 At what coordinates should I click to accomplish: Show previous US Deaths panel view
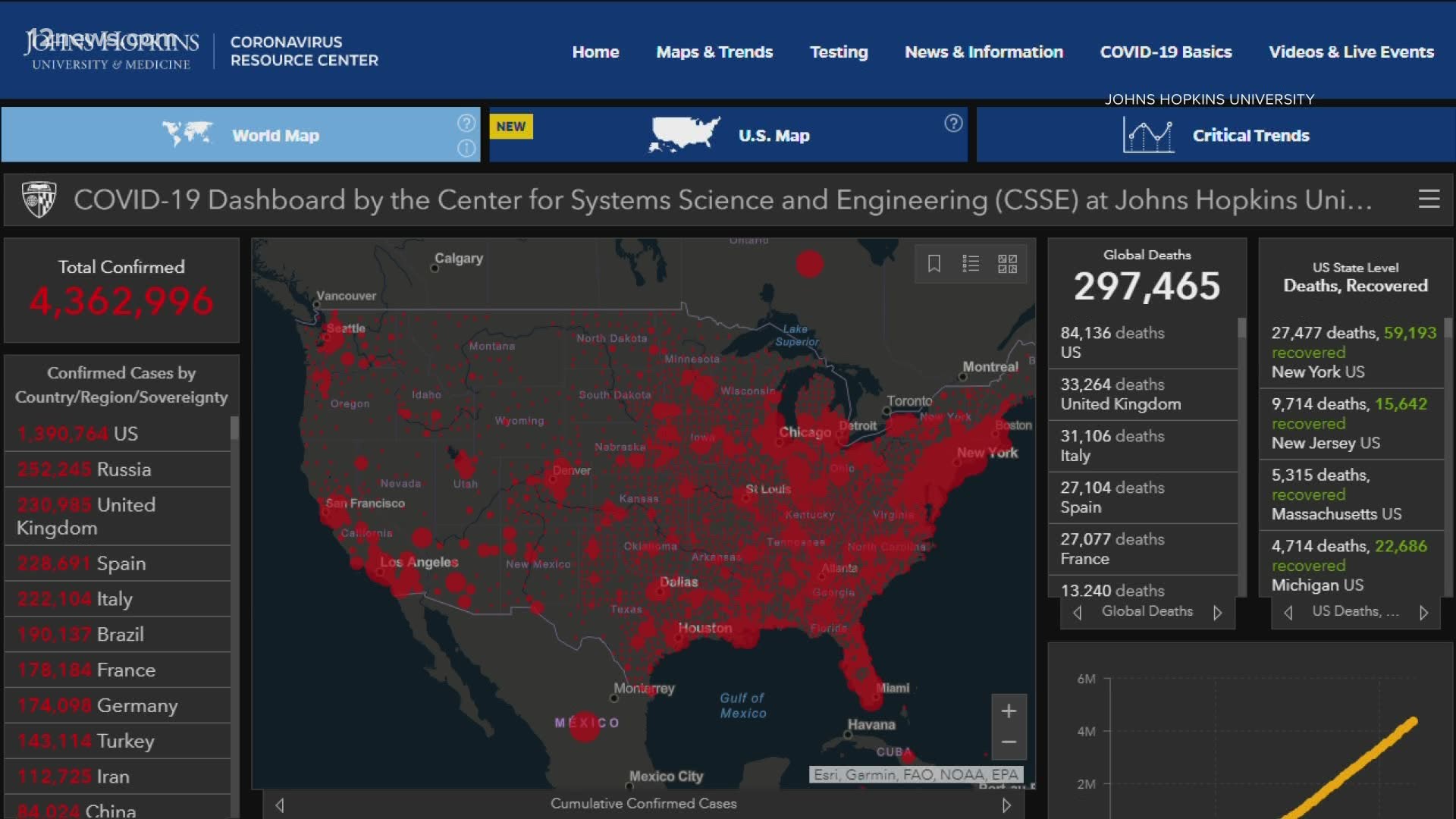[x=1288, y=612]
